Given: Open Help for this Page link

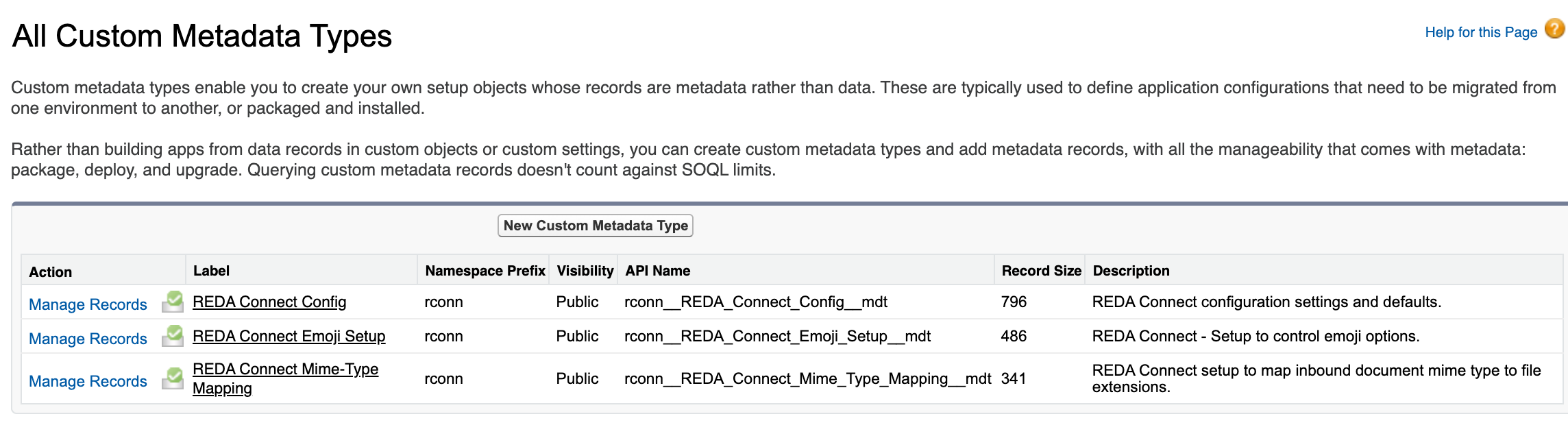Looking at the screenshot, I should coord(1481,32).
